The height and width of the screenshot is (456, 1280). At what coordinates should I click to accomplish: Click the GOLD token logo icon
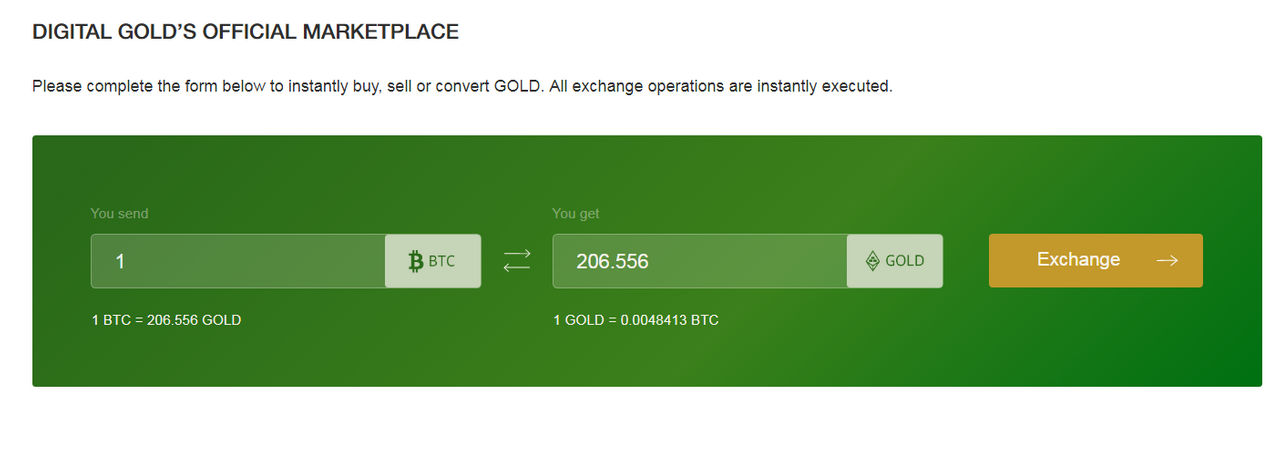tap(872, 261)
